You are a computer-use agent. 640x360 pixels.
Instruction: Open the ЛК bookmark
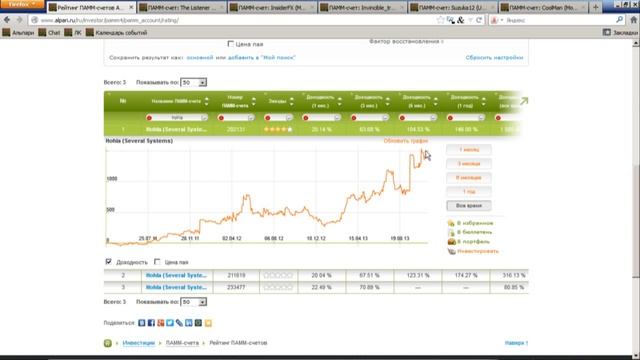[x=73, y=33]
